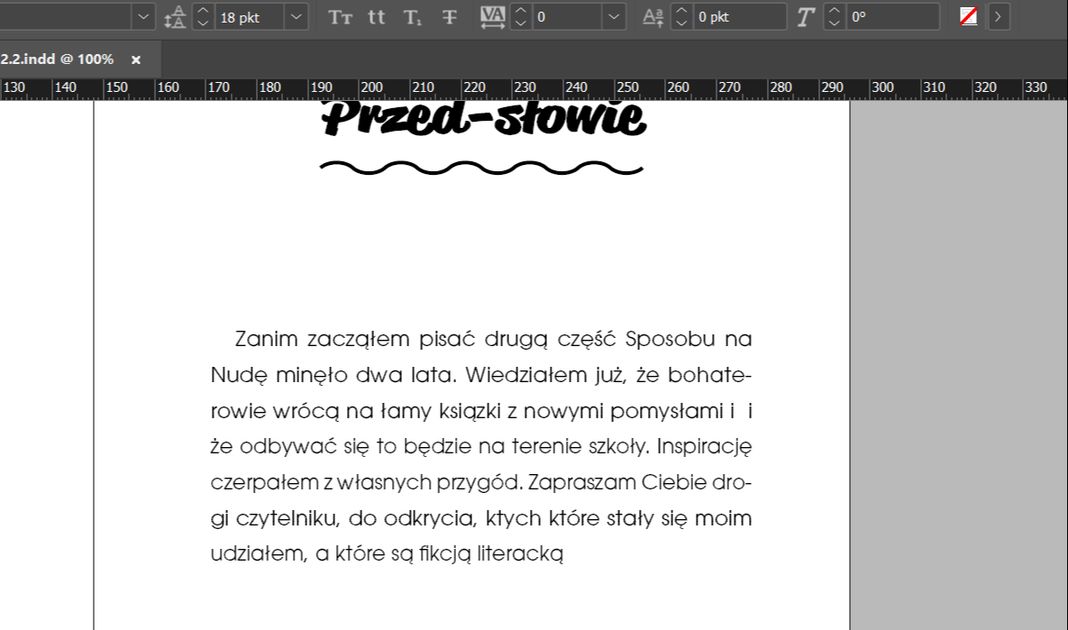Open the font dropdown arrow left of leading
The image size is (1068, 630).
tap(143, 17)
